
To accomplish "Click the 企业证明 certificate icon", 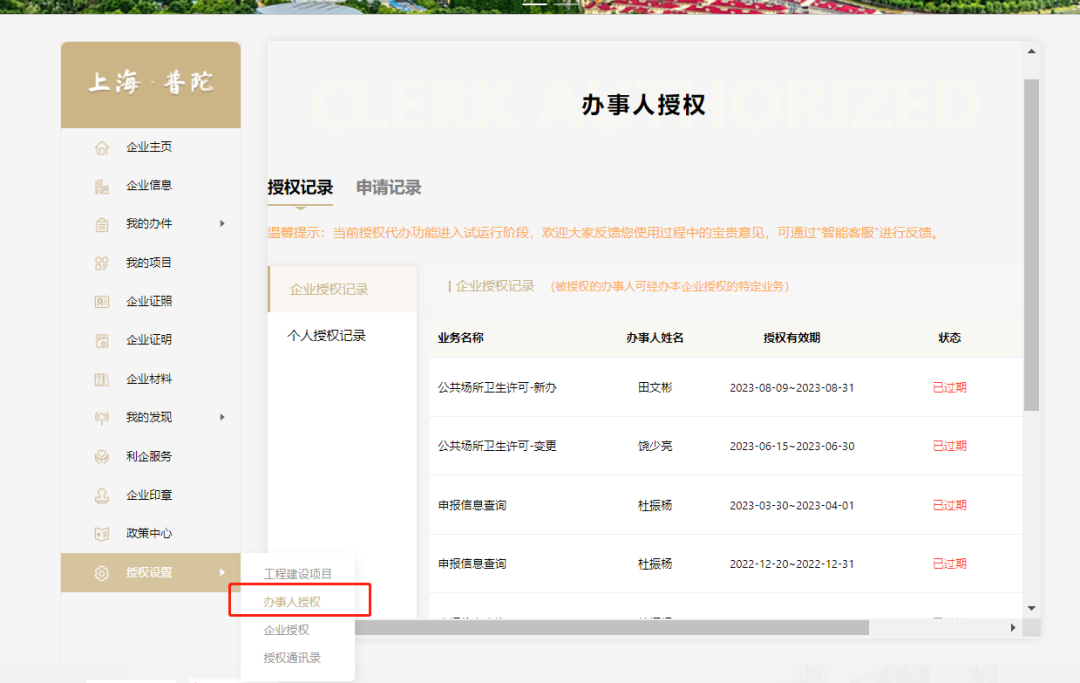I will (101, 339).
